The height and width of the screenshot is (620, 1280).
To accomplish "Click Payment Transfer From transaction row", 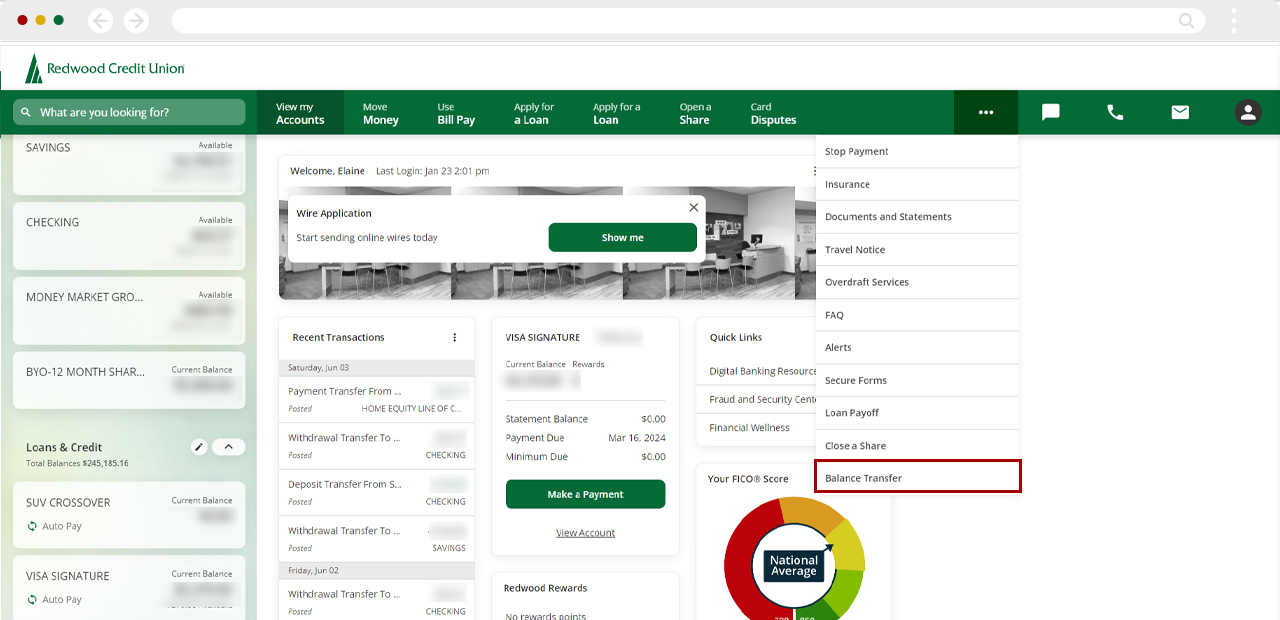I will point(377,399).
